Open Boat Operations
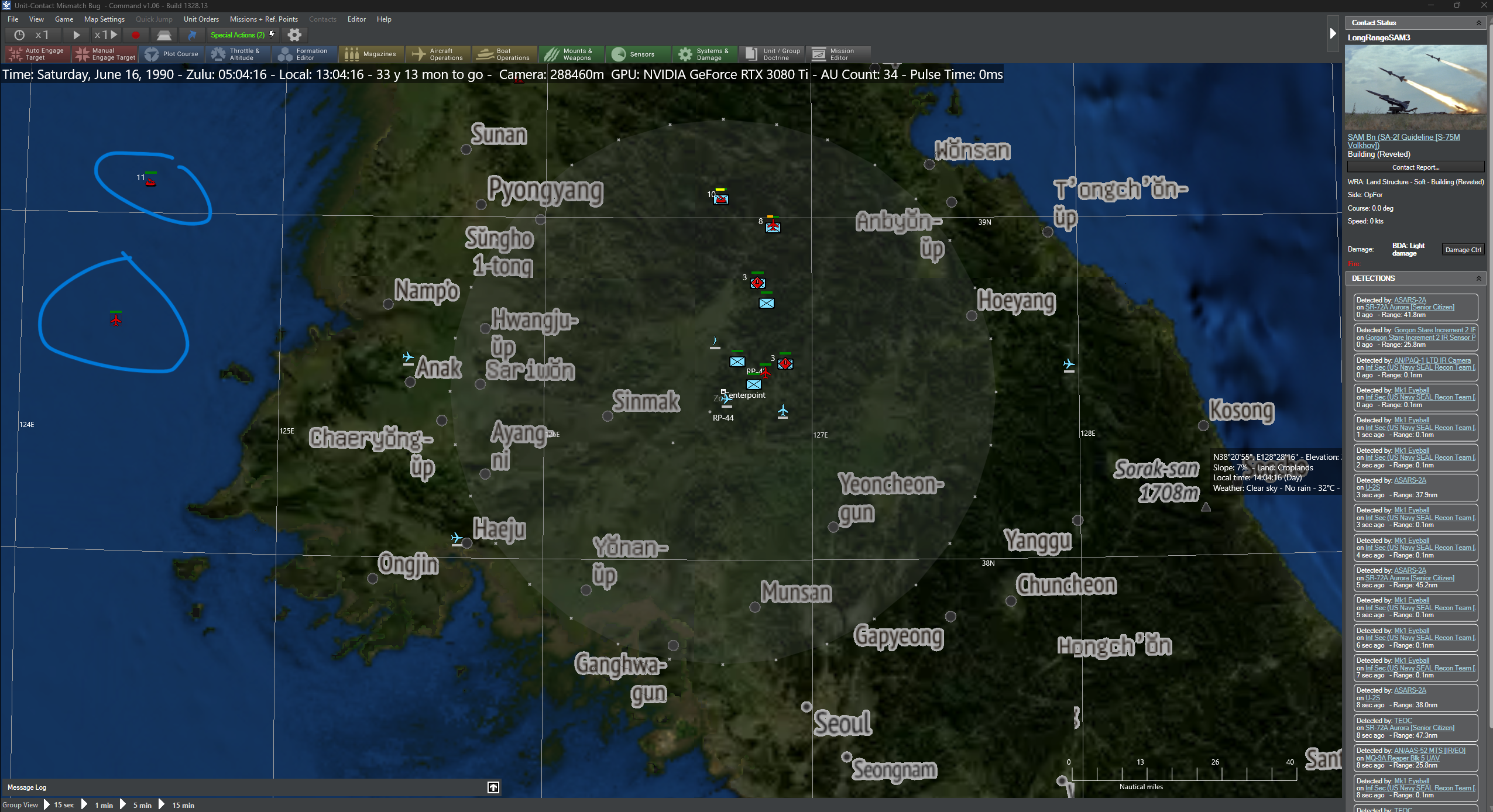 pyautogui.click(x=505, y=54)
